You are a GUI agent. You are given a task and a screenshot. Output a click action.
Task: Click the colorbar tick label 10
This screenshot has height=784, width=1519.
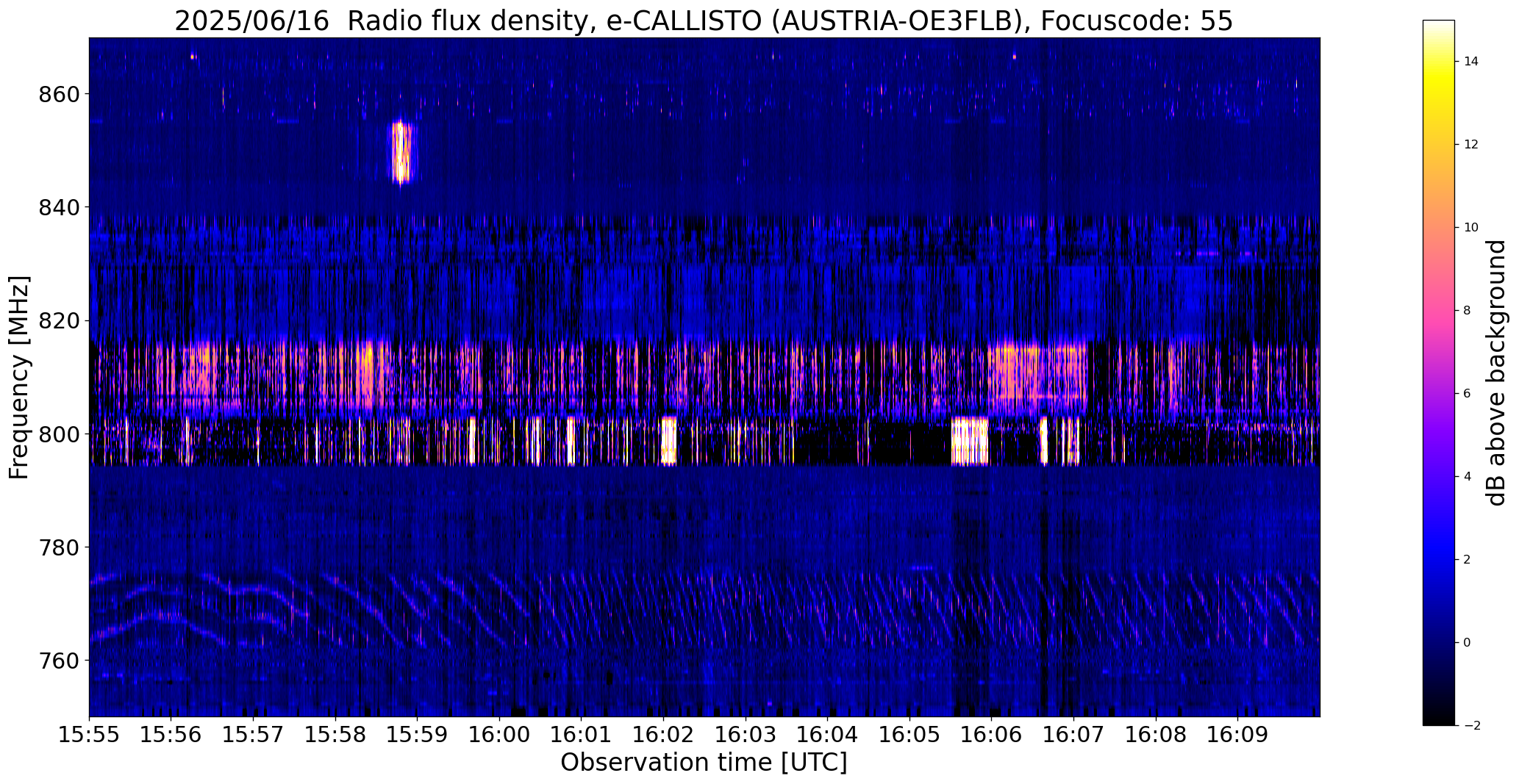(x=1471, y=228)
